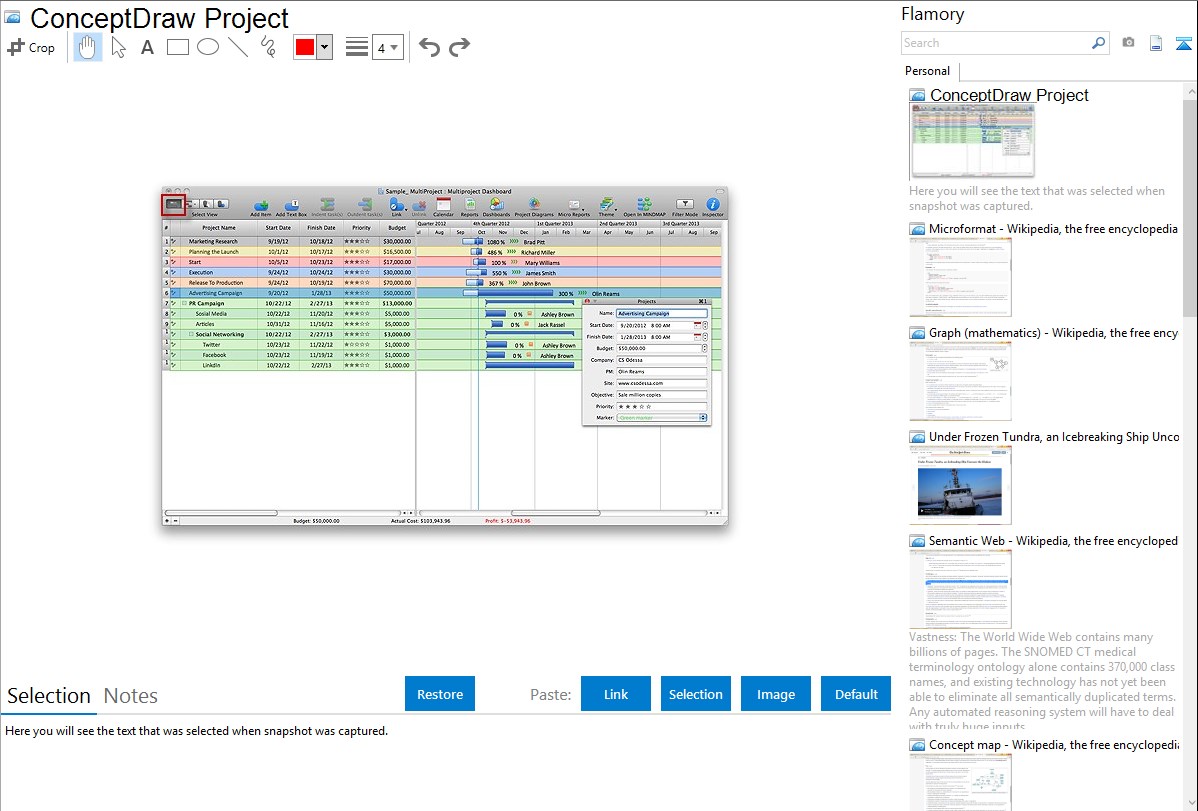Click the Image paste button
The image size is (1198, 811).
pos(776,694)
